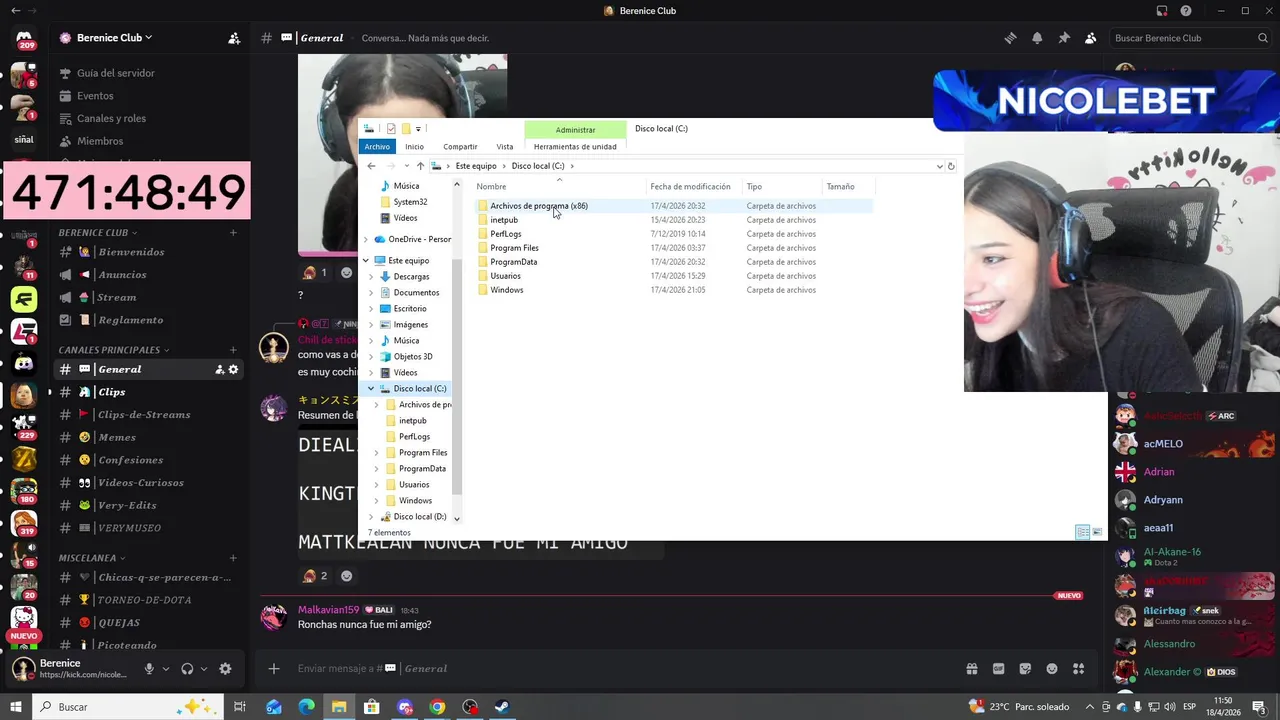Screen dimensions: 1280x720
Task: Open Inicio ribbon tab
Action: pos(414,147)
